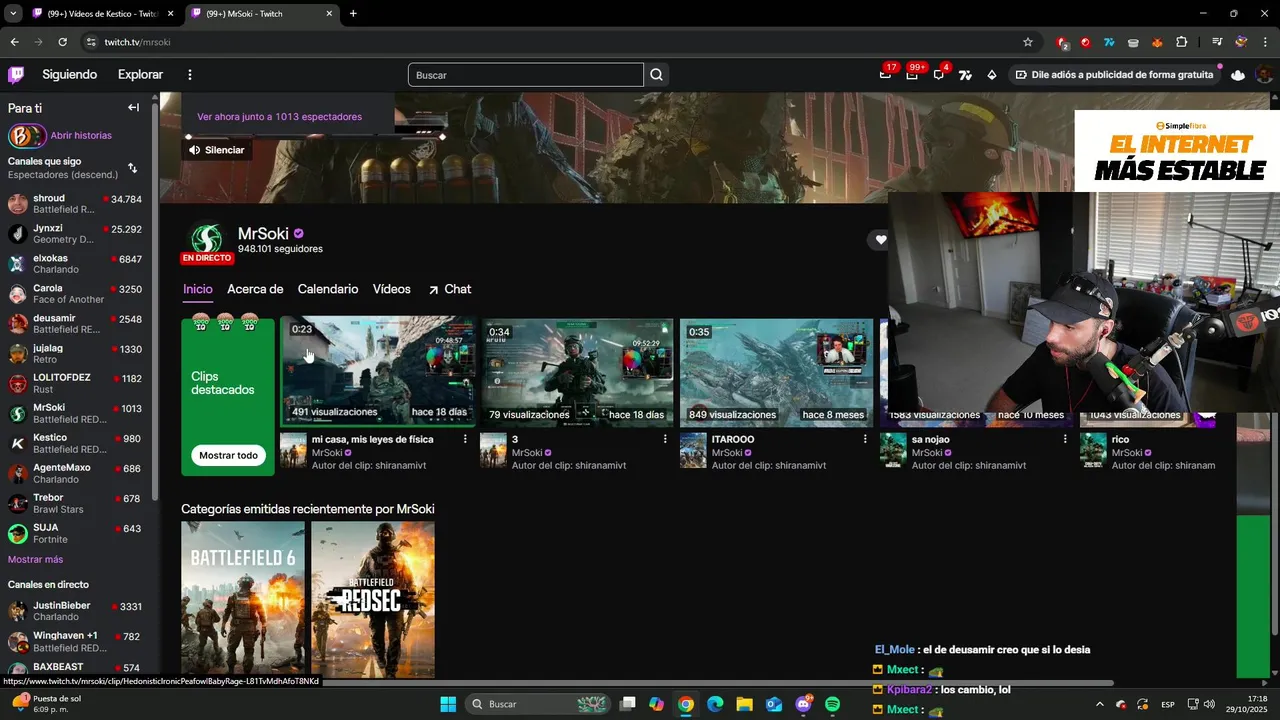Screen dimensions: 1280x720
Task: Click Abrir historias
Action: pyautogui.click(x=81, y=135)
